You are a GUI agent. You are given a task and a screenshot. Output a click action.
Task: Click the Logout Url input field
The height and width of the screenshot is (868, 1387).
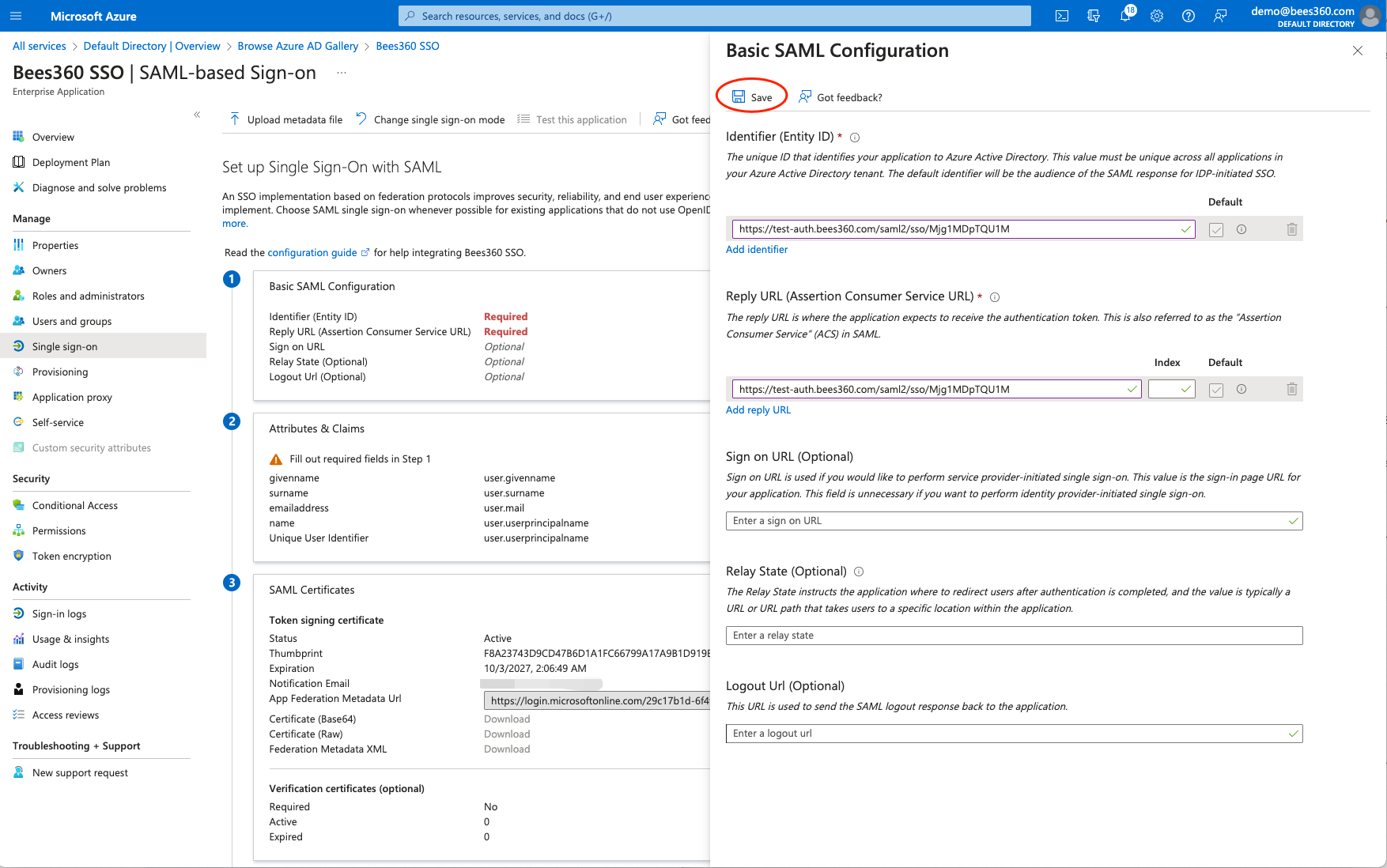click(1014, 734)
